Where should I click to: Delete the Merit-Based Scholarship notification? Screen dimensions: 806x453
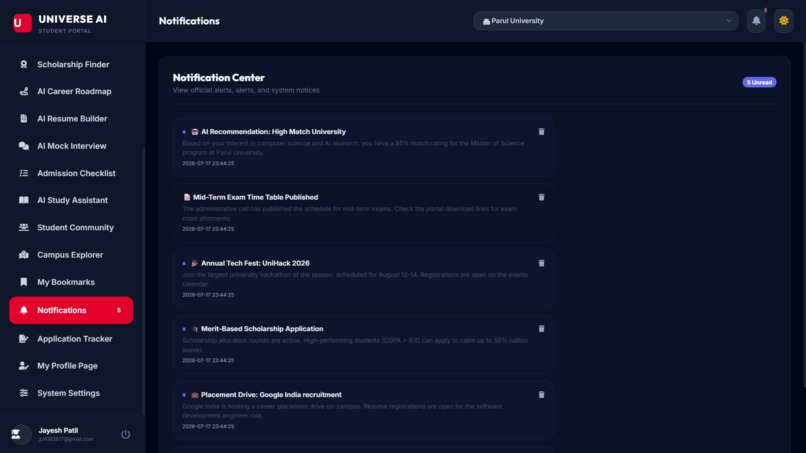541,329
